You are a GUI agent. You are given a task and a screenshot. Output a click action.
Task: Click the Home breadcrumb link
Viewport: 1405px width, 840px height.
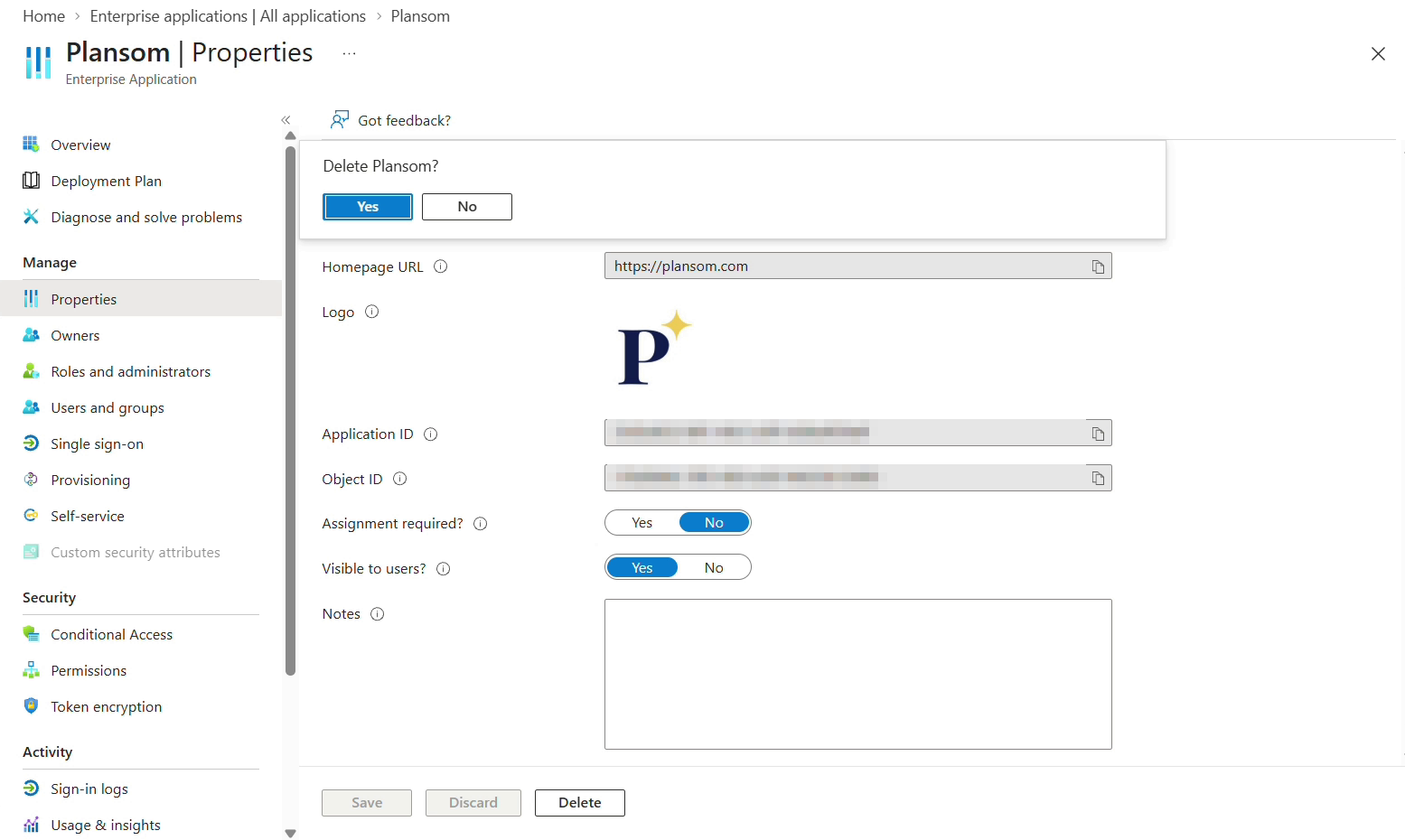[44, 16]
